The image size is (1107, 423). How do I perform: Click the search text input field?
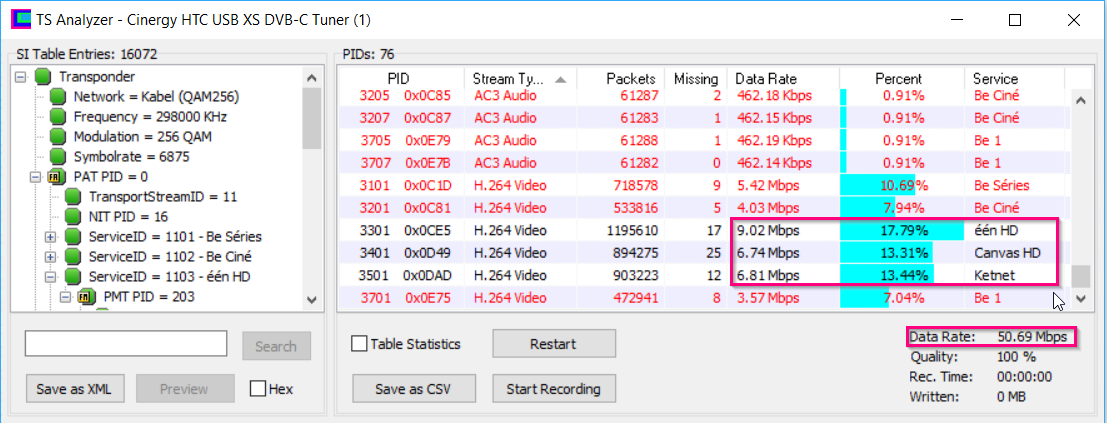pos(127,344)
